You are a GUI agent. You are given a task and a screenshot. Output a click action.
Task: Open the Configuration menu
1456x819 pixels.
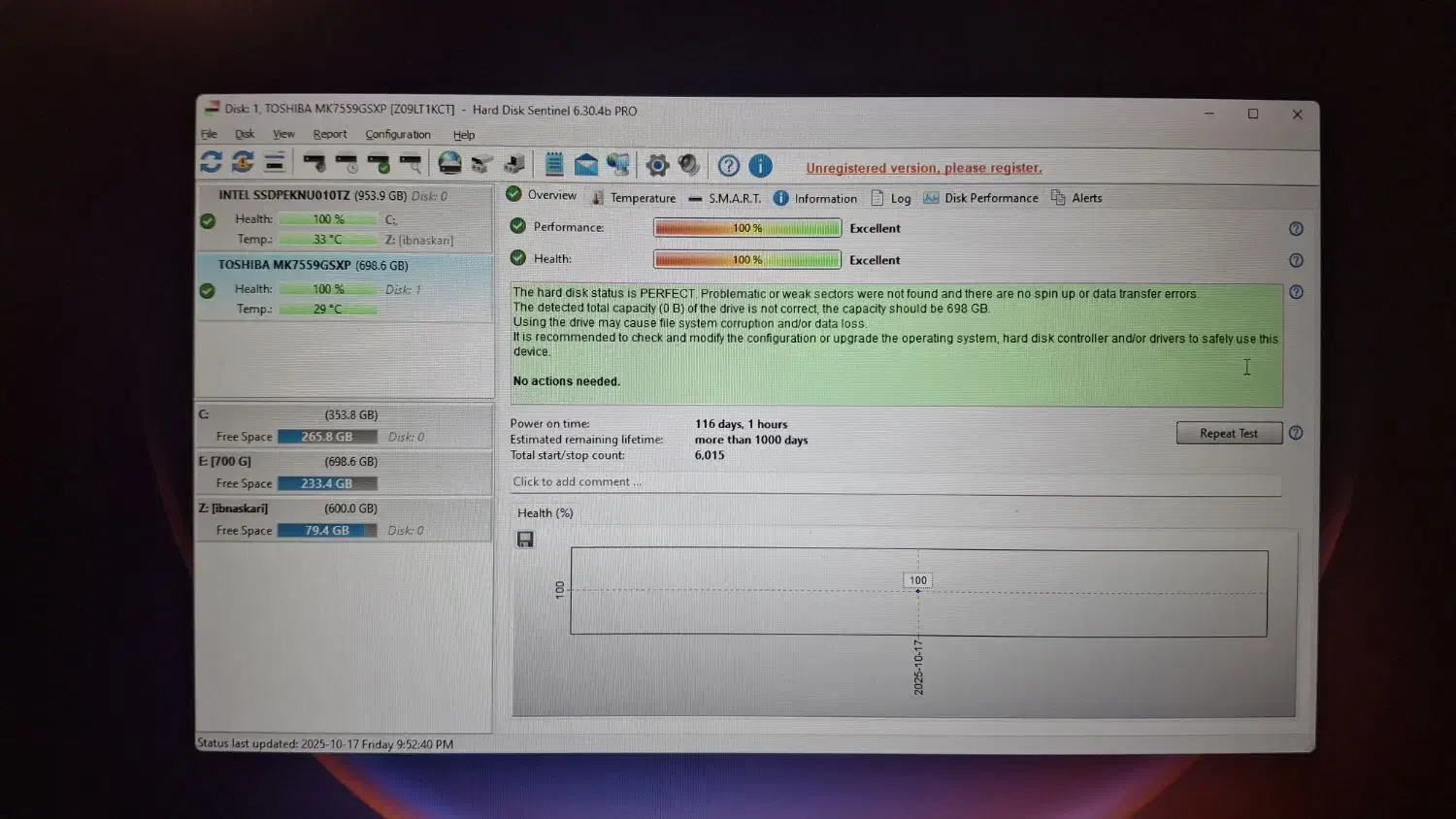click(x=398, y=135)
